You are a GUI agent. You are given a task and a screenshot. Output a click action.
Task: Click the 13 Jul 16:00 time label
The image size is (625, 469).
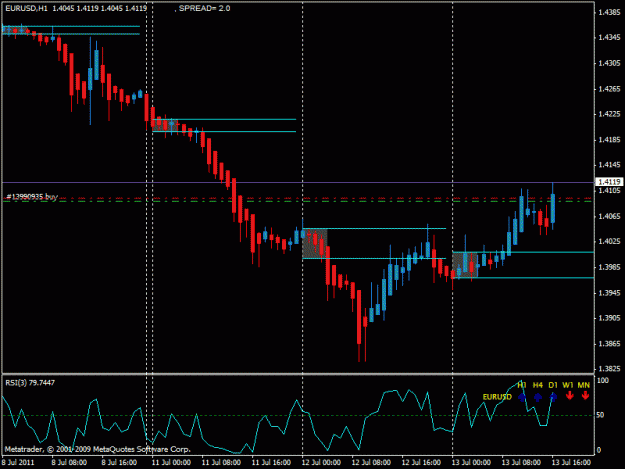(571, 462)
